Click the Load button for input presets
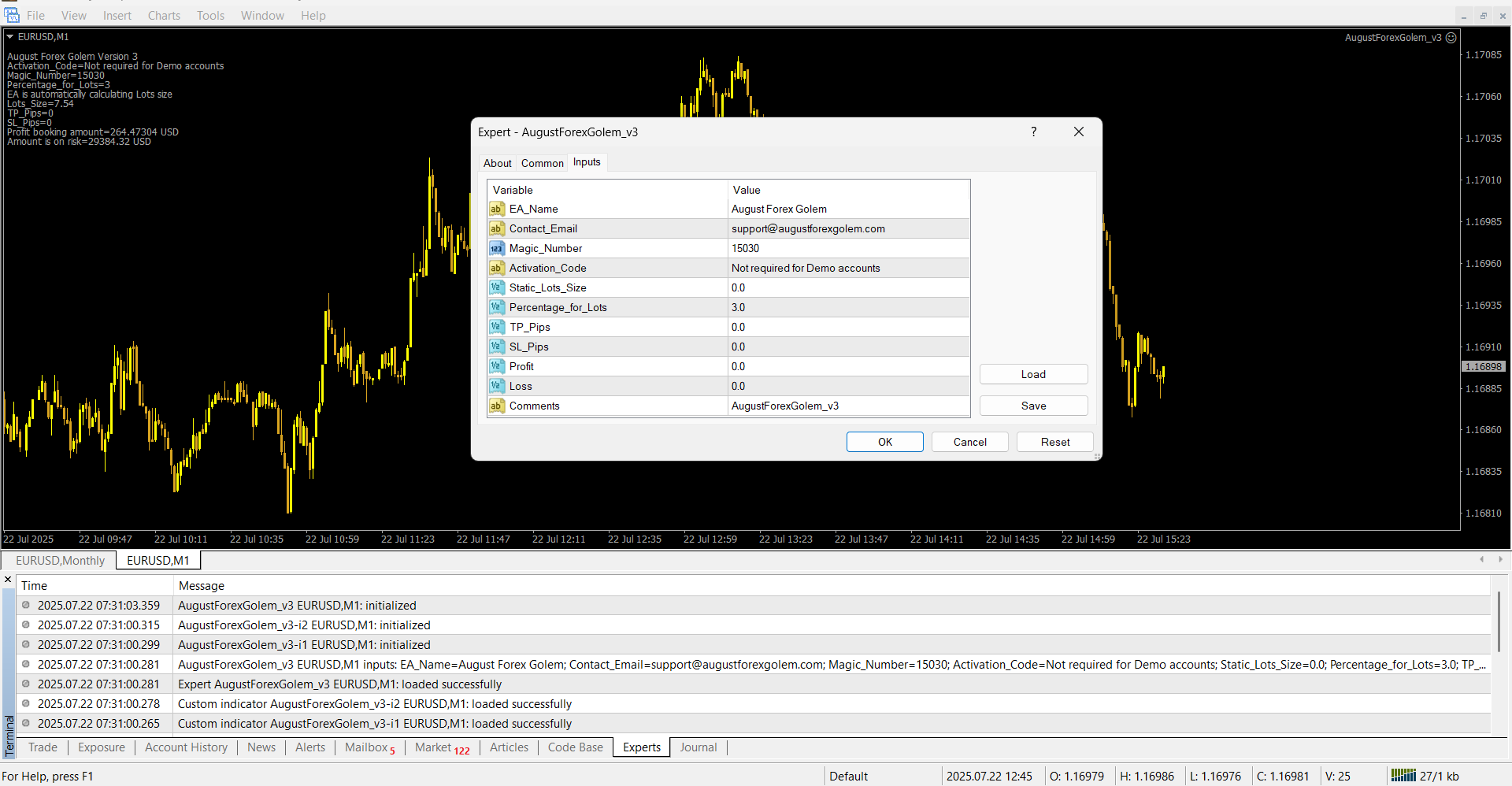1512x786 pixels. point(1033,374)
